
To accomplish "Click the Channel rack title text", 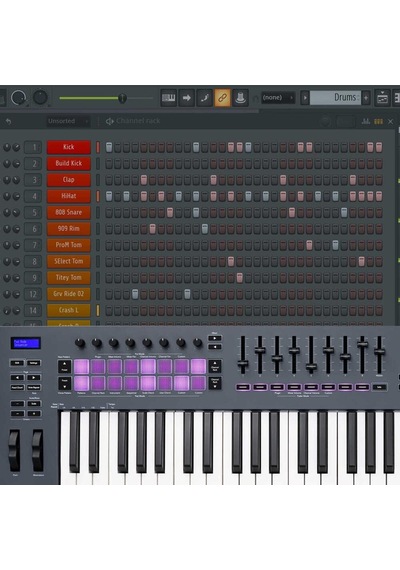I will (138, 121).
